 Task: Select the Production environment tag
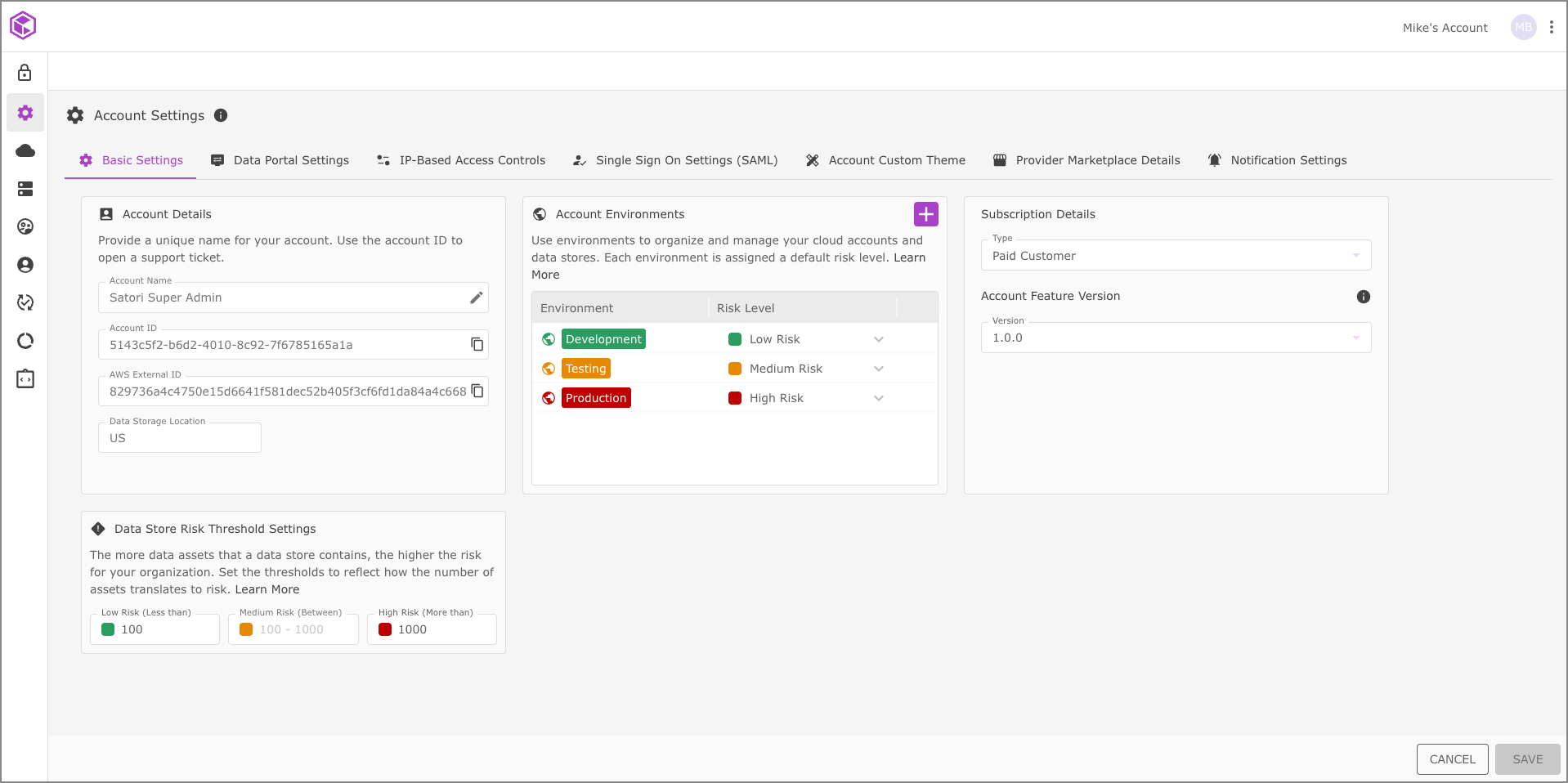[x=596, y=398]
